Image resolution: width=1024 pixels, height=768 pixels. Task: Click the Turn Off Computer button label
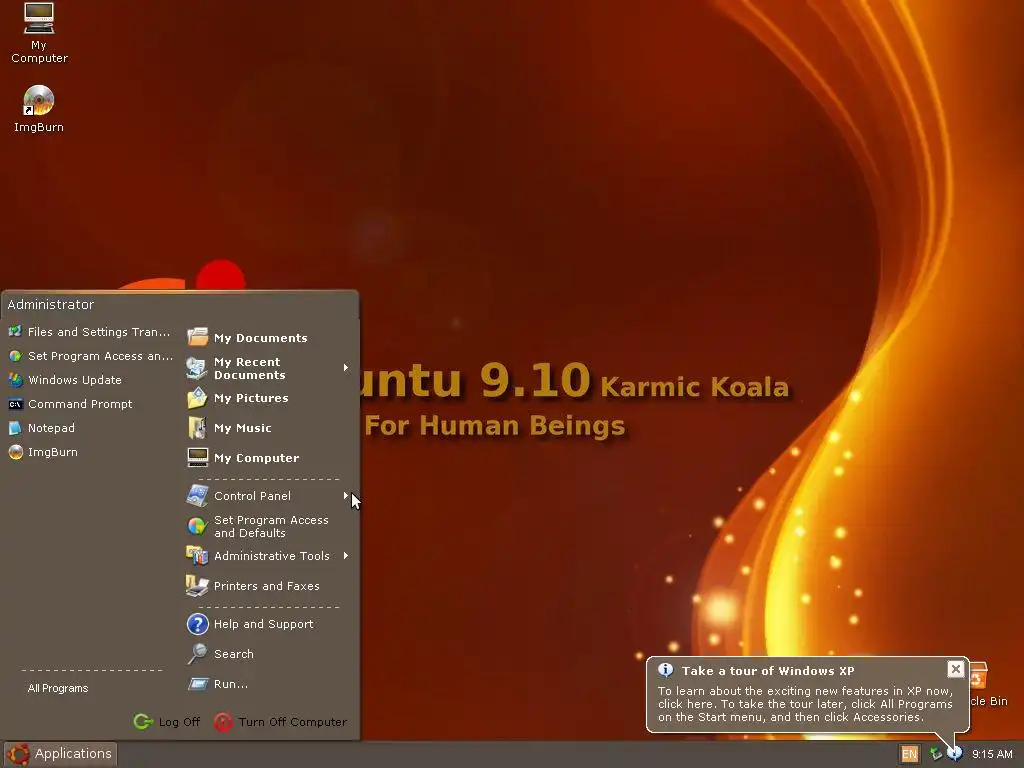coord(293,722)
